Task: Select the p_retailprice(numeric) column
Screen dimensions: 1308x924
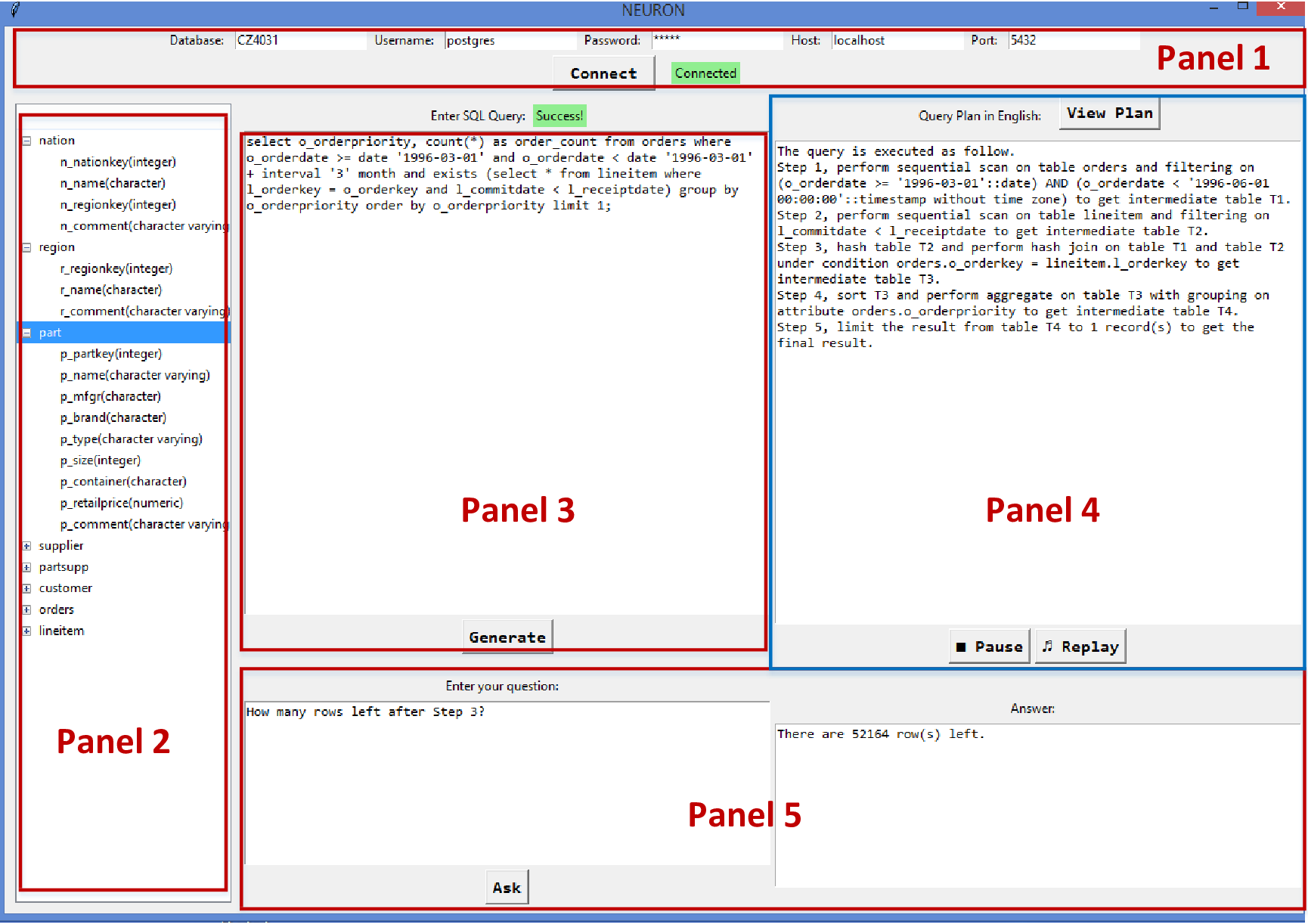Action: [x=122, y=504]
